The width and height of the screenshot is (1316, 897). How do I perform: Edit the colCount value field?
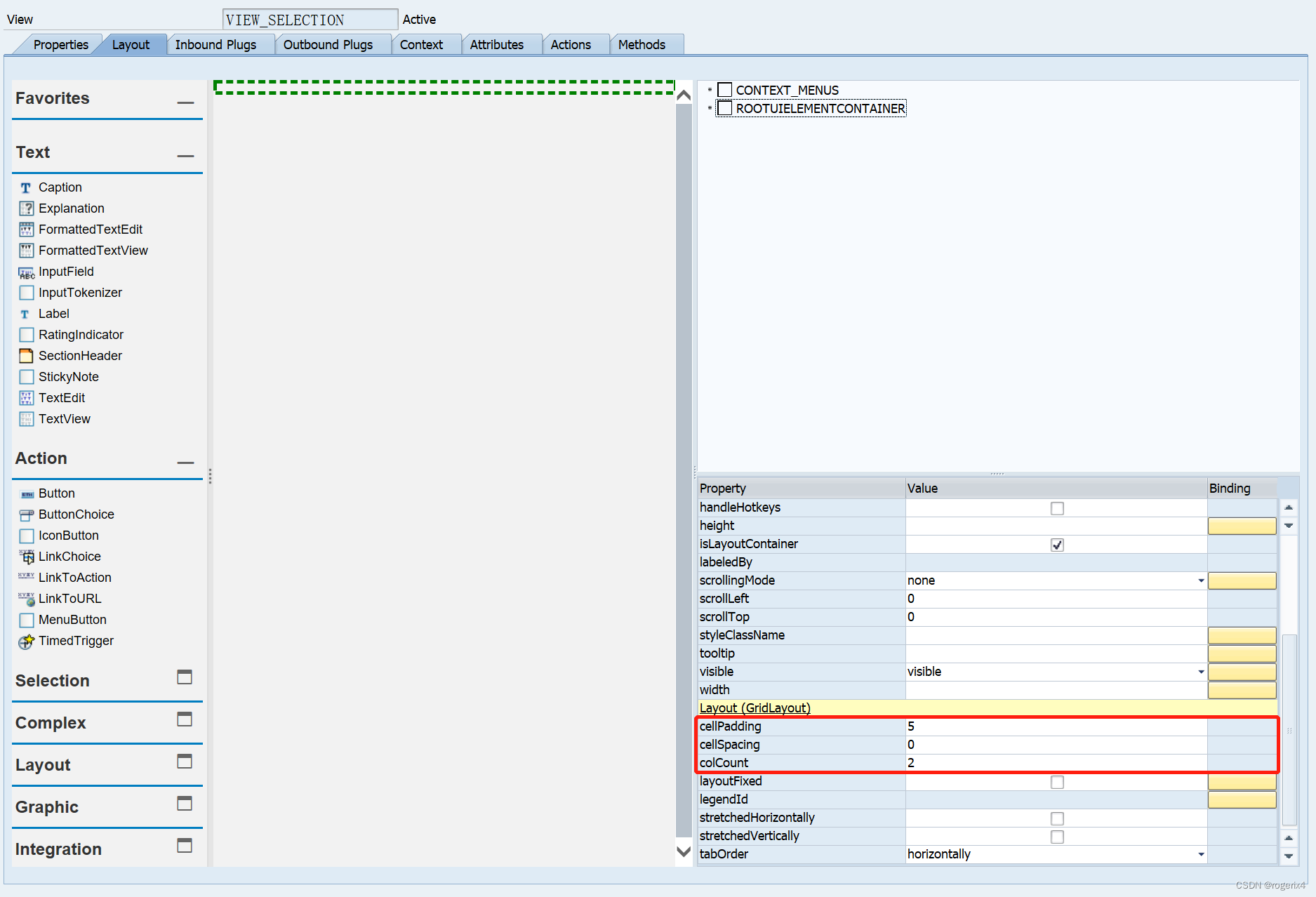[x=1056, y=763]
